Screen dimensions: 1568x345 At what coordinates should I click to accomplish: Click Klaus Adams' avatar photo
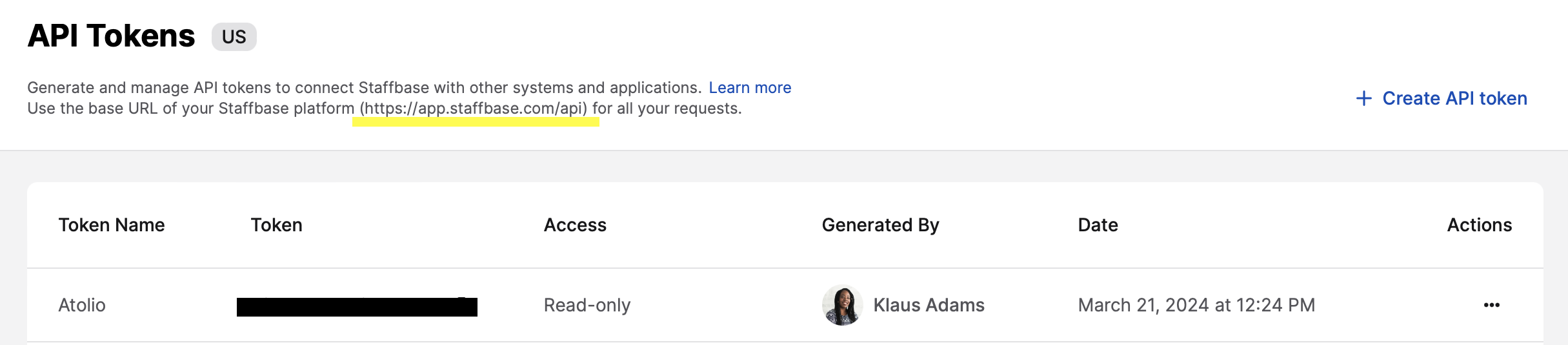pyautogui.click(x=842, y=305)
